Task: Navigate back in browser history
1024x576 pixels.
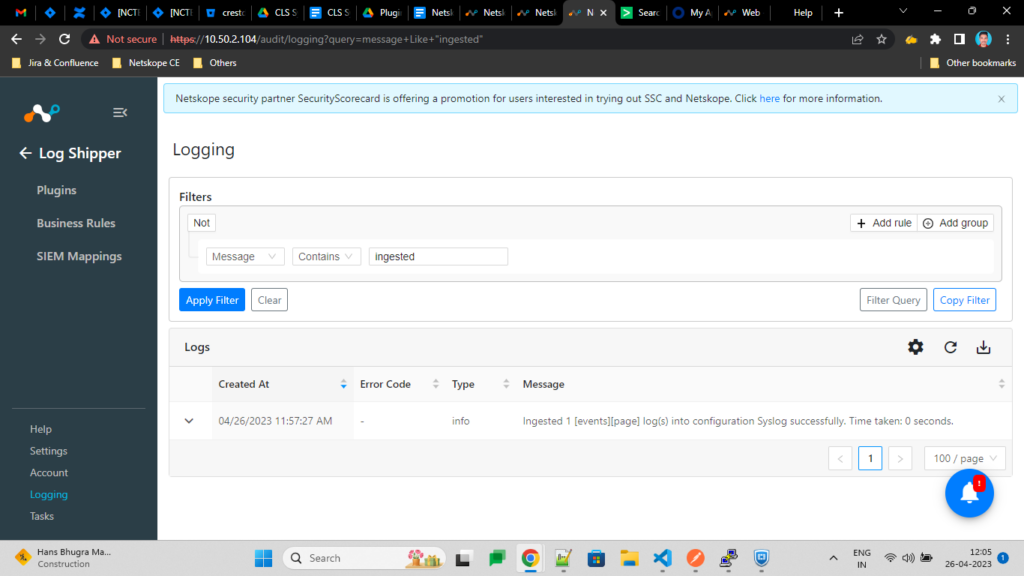Action: click(x=16, y=39)
